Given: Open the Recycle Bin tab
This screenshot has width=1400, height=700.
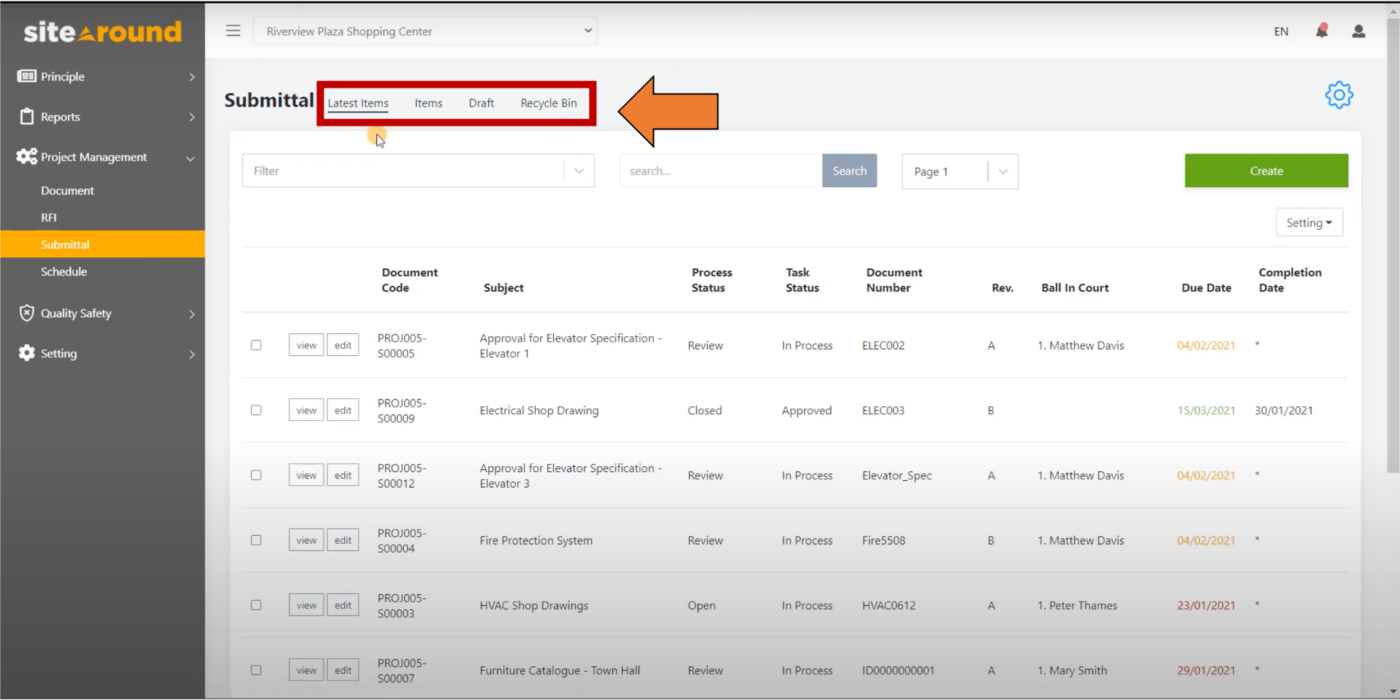Looking at the screenshot, I should click(x=548, y=103).
